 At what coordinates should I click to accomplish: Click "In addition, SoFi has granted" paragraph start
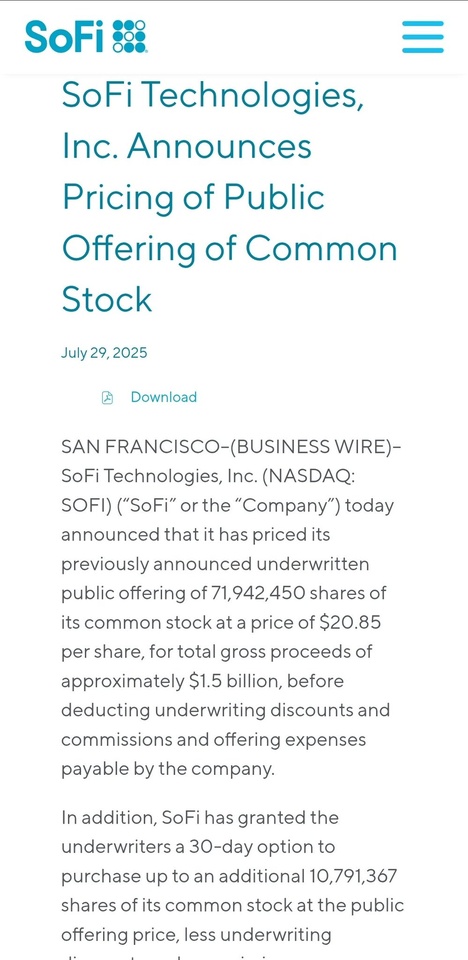tap(199, 818)
